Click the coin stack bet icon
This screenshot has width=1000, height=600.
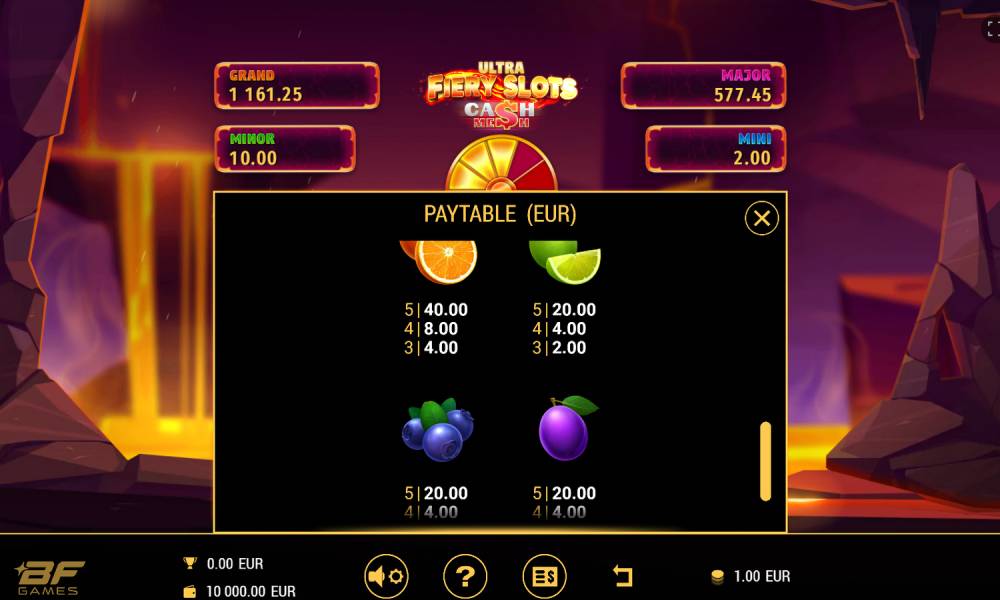click(x=717, y=576)
